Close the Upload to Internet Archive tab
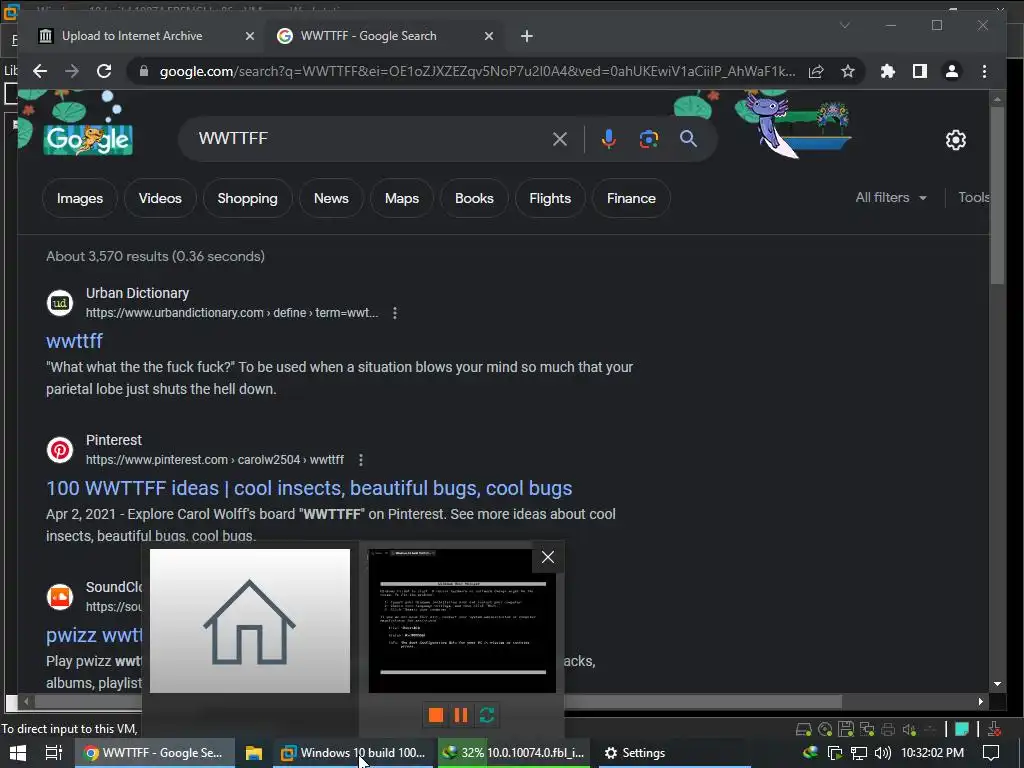The image size is (1024, 768). click(249, 37)
